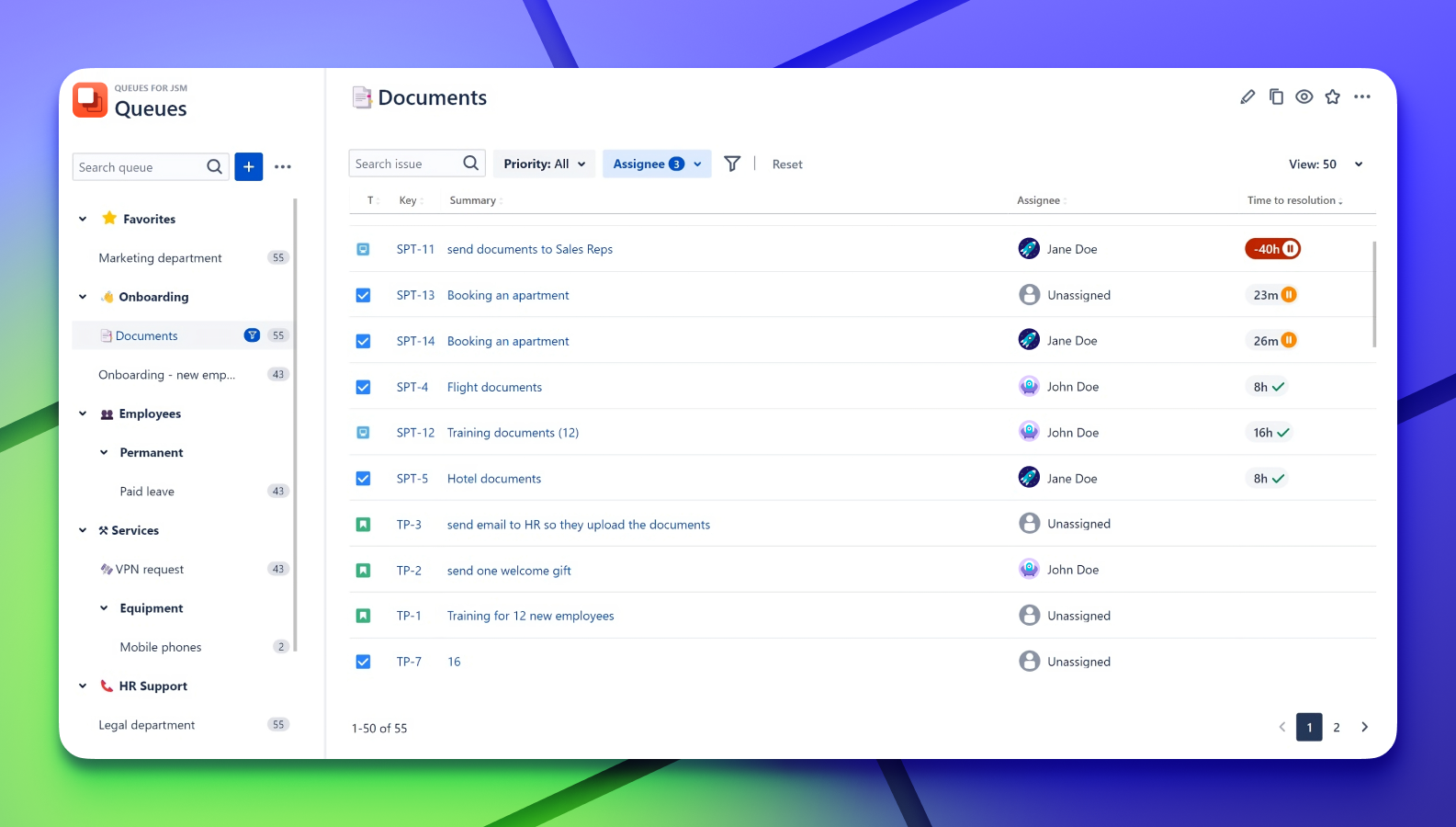The height and width of the screenshot is (827, 1456).
Task: Open the VPN request queue
Action: tap(150, 570)
